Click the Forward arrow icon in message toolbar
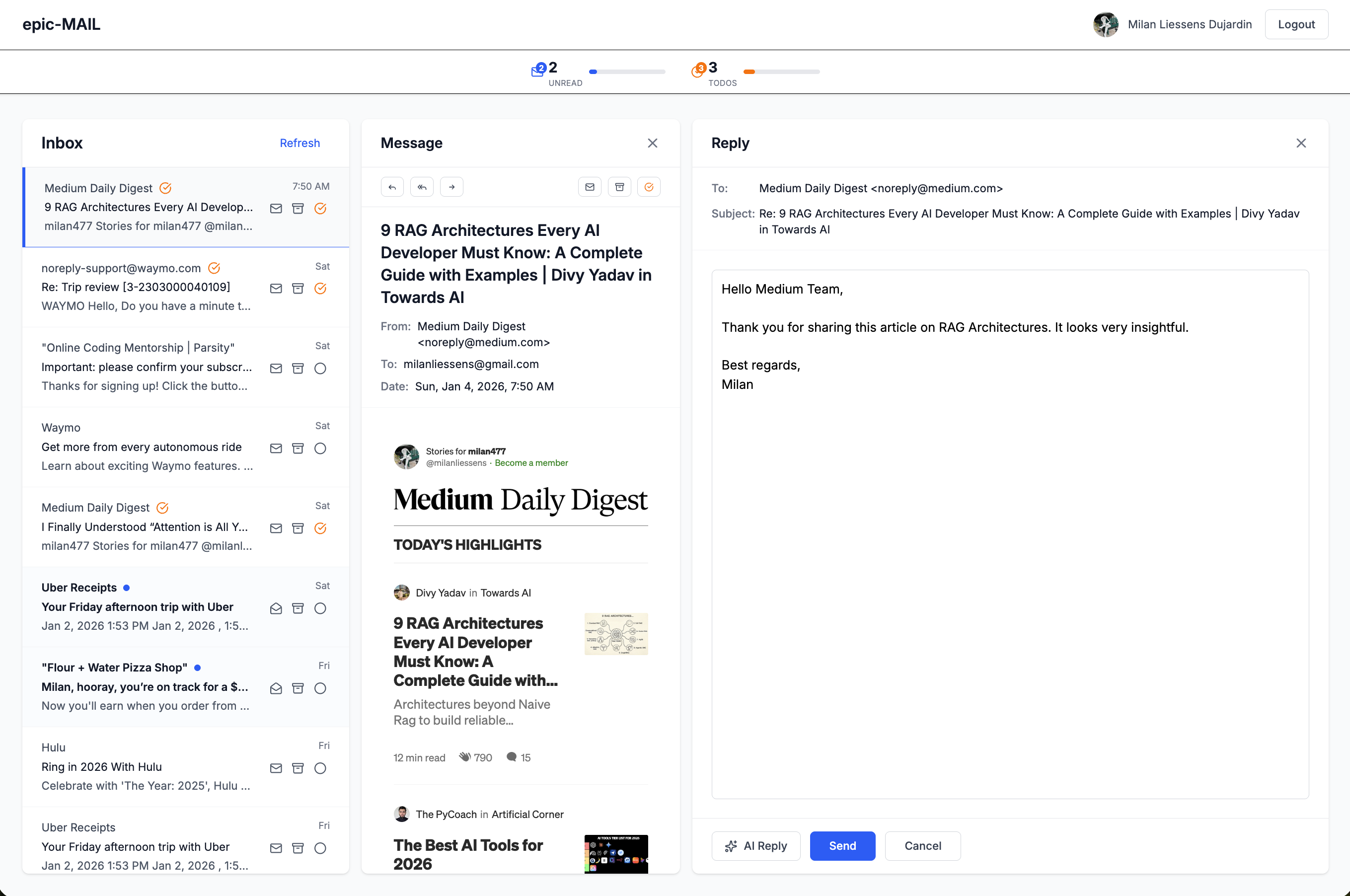Image resolution: width=1350 pixels, height=896 pixels. 451,187
